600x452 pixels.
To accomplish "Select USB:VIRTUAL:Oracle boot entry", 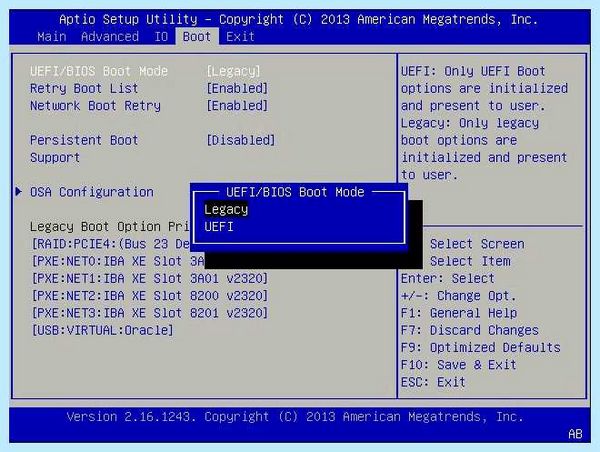I will pos(102,330).
